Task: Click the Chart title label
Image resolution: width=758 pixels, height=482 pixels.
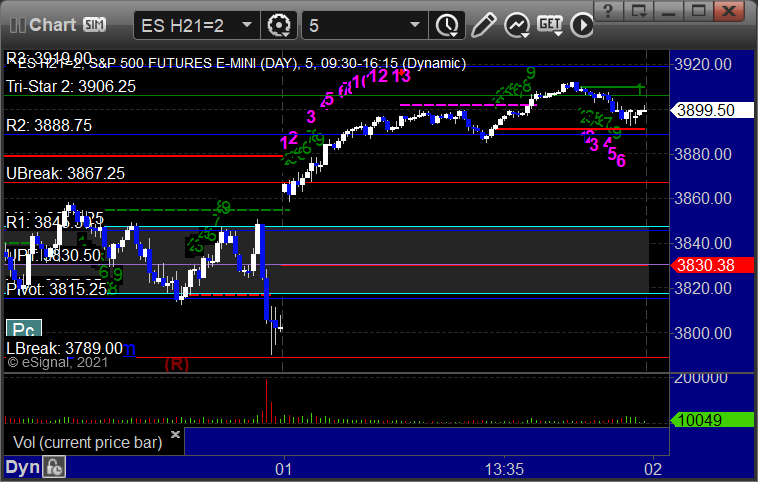Action: [x=52, y=25]
